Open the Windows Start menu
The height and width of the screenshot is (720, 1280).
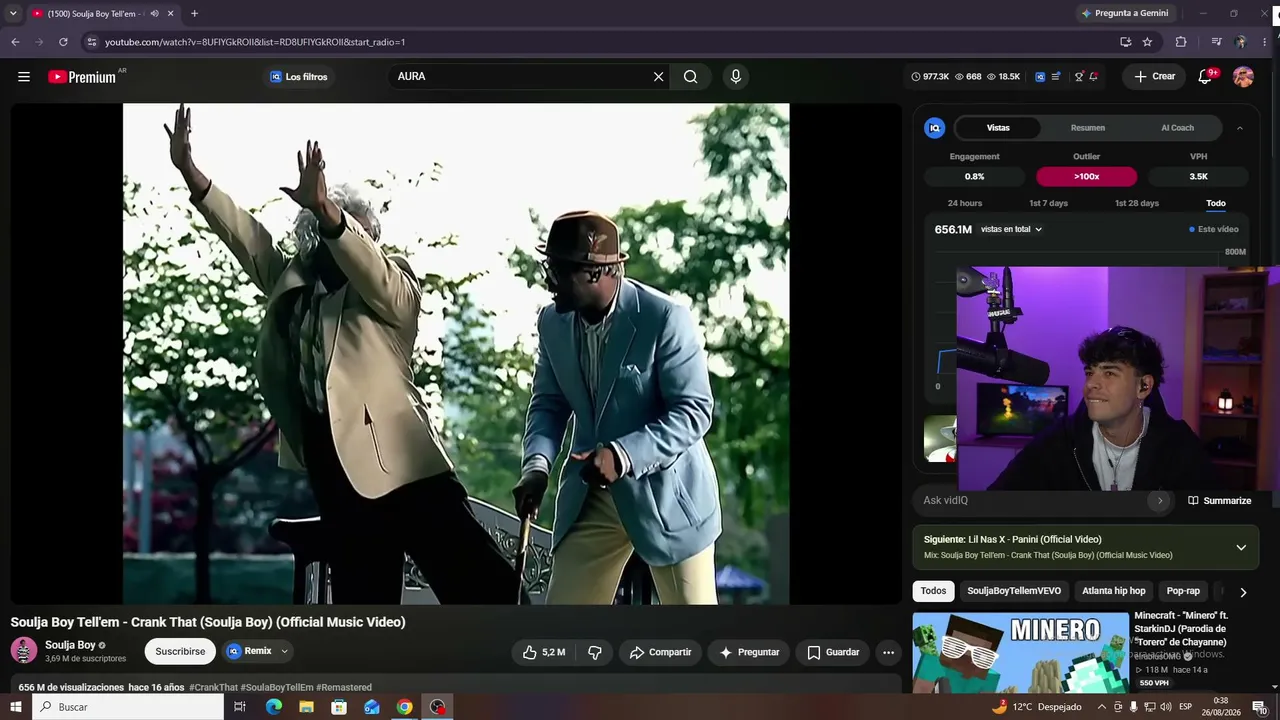click(16, 707)
